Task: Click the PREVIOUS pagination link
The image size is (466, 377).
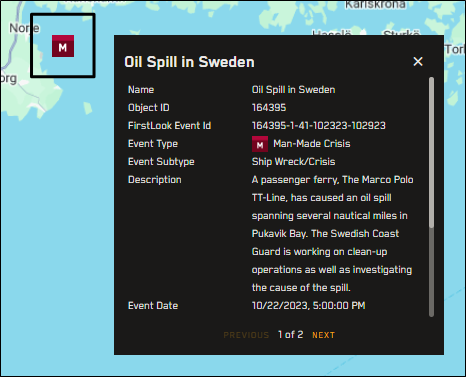Action: click(246, 335)
